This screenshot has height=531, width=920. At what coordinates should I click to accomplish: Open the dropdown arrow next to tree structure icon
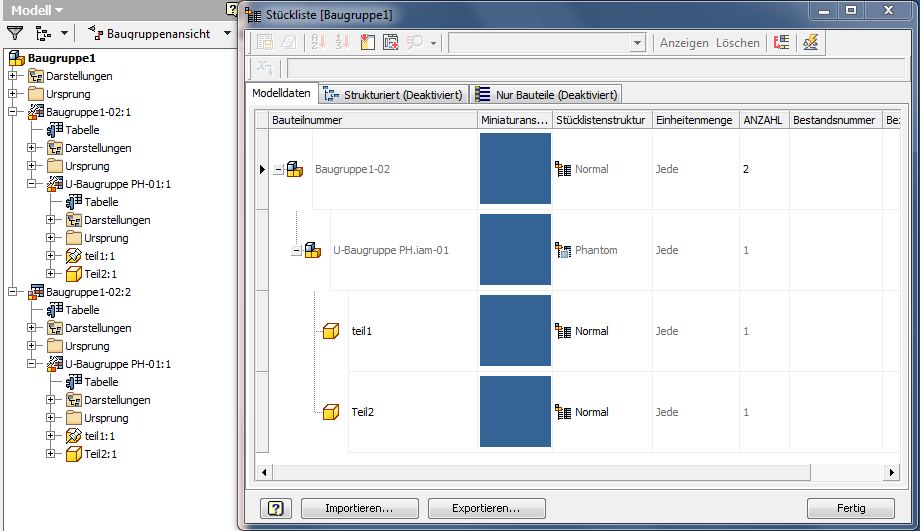pyautogui.click(x=64, y=33)
